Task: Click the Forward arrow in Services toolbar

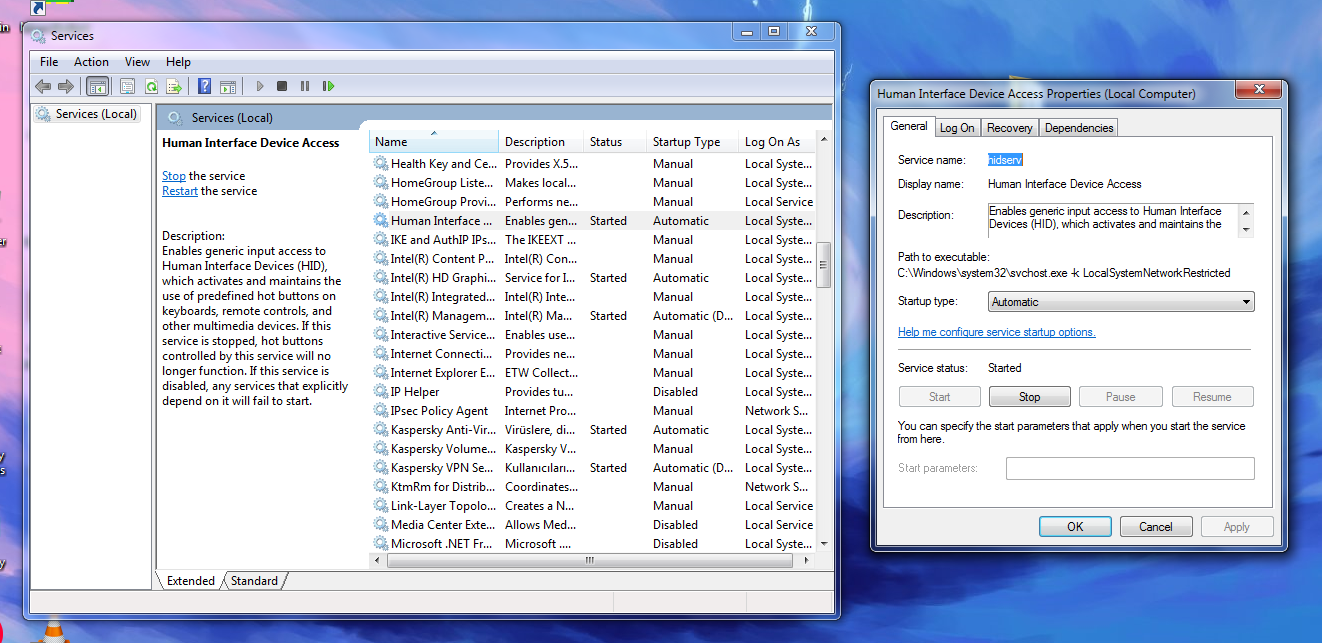Action: tap(66, 87)
